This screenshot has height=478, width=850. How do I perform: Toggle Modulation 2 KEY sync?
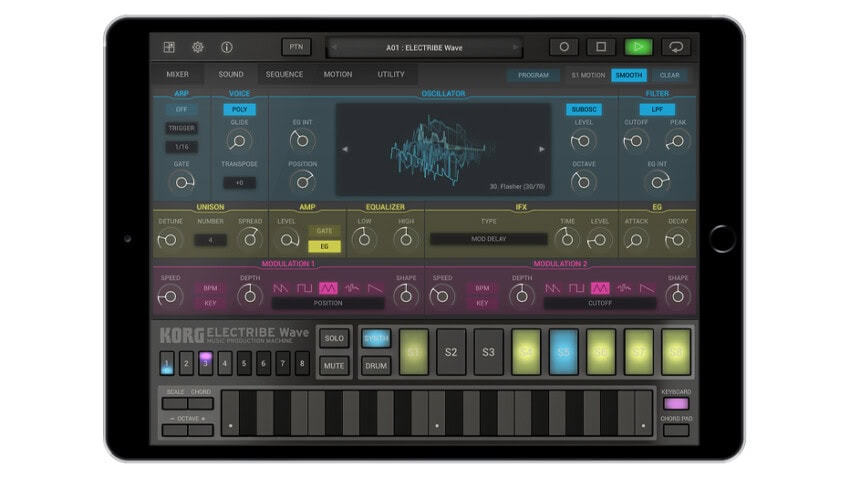[x=482, y=303]
